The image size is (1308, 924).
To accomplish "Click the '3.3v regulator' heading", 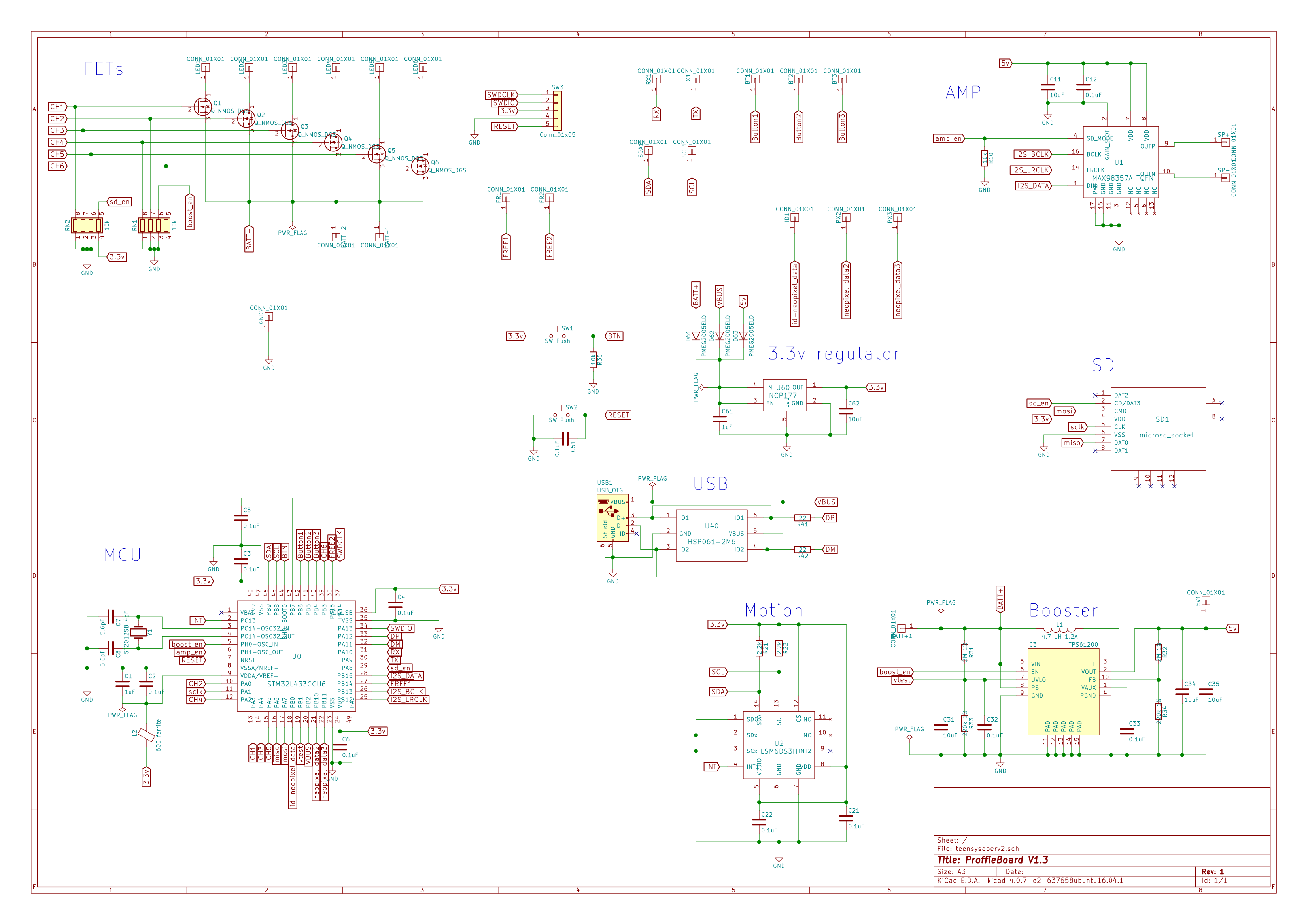I will pyautogui.click(x=834, y=354).
